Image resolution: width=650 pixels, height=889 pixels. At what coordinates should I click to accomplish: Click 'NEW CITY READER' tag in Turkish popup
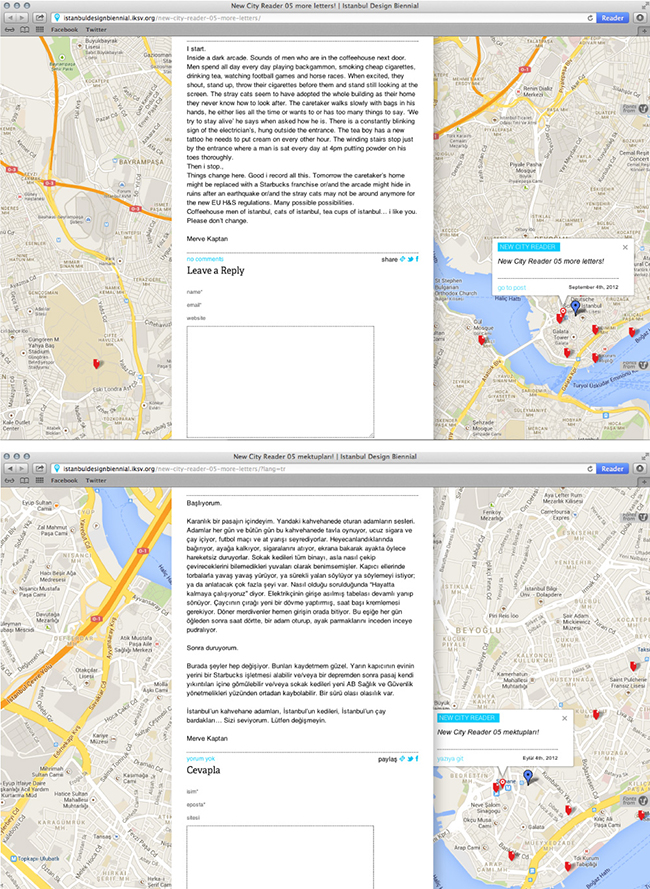coord(468,718)
